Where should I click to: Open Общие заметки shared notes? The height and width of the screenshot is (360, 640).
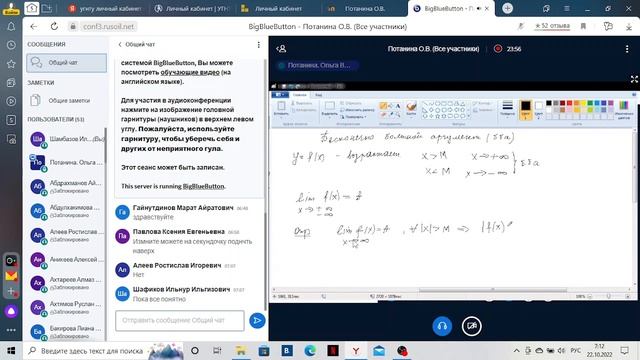click(67, 100)
